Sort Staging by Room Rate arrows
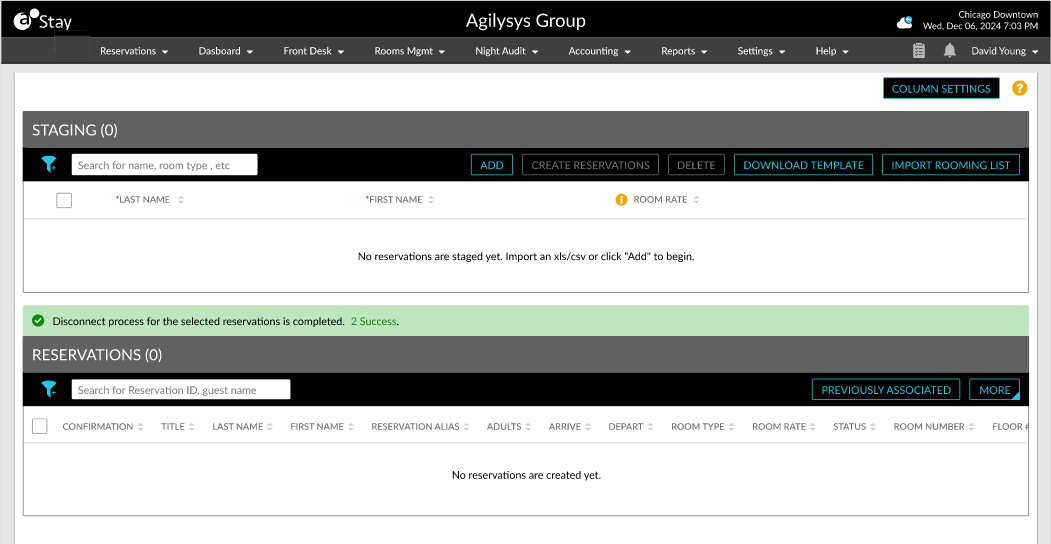Image resolution: width=1051 pixels, height=544 pixels. (x=696, y=200)
